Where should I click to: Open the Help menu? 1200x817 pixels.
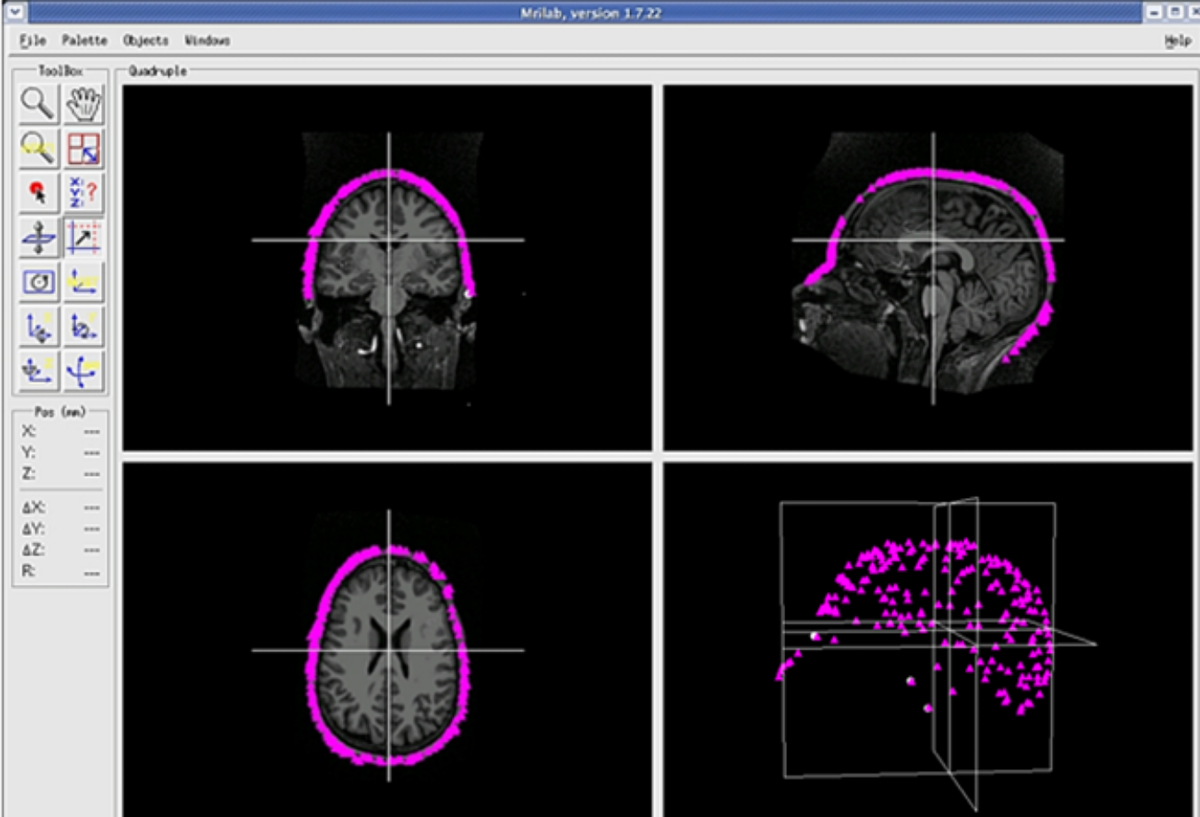pos(1177,41)
